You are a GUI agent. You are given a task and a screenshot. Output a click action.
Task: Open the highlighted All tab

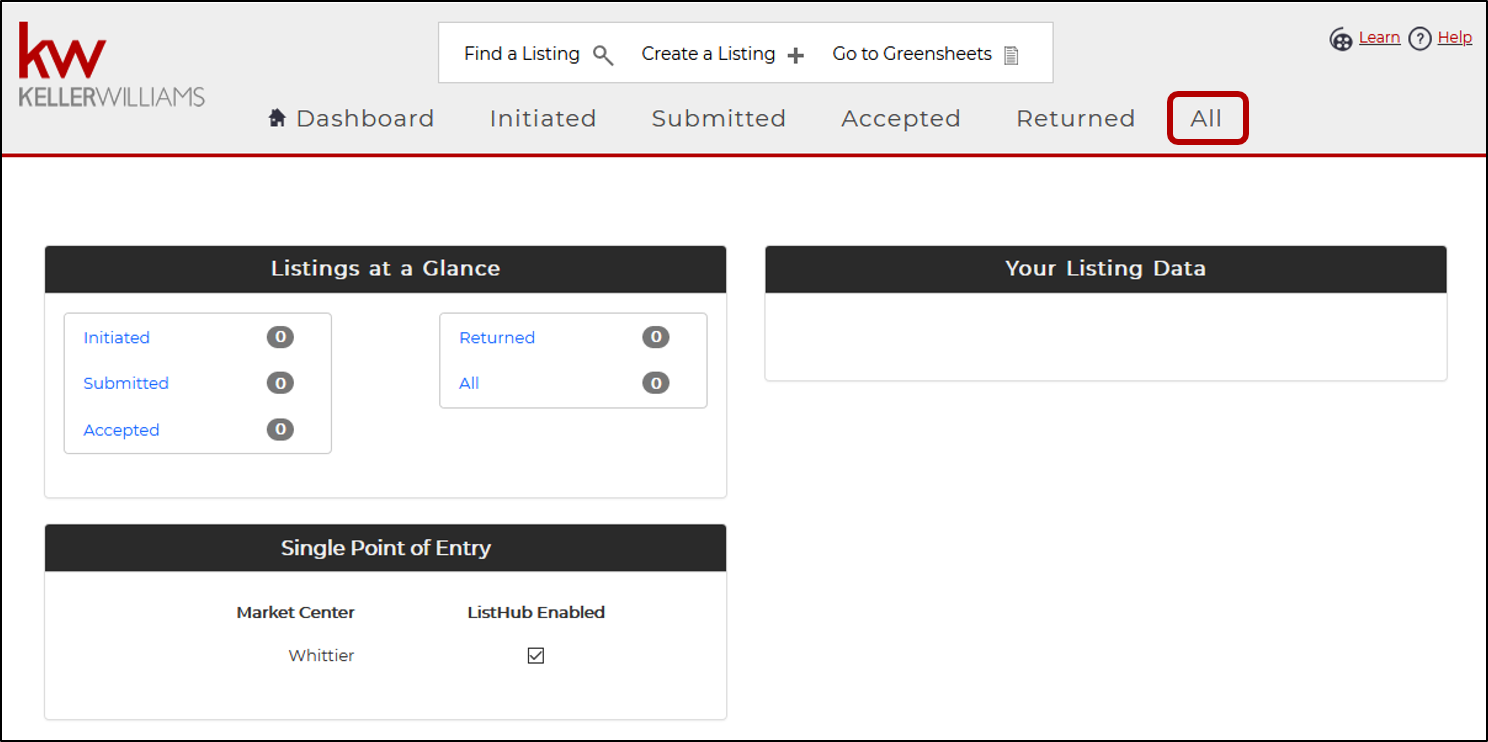(x=1206, y=119)
